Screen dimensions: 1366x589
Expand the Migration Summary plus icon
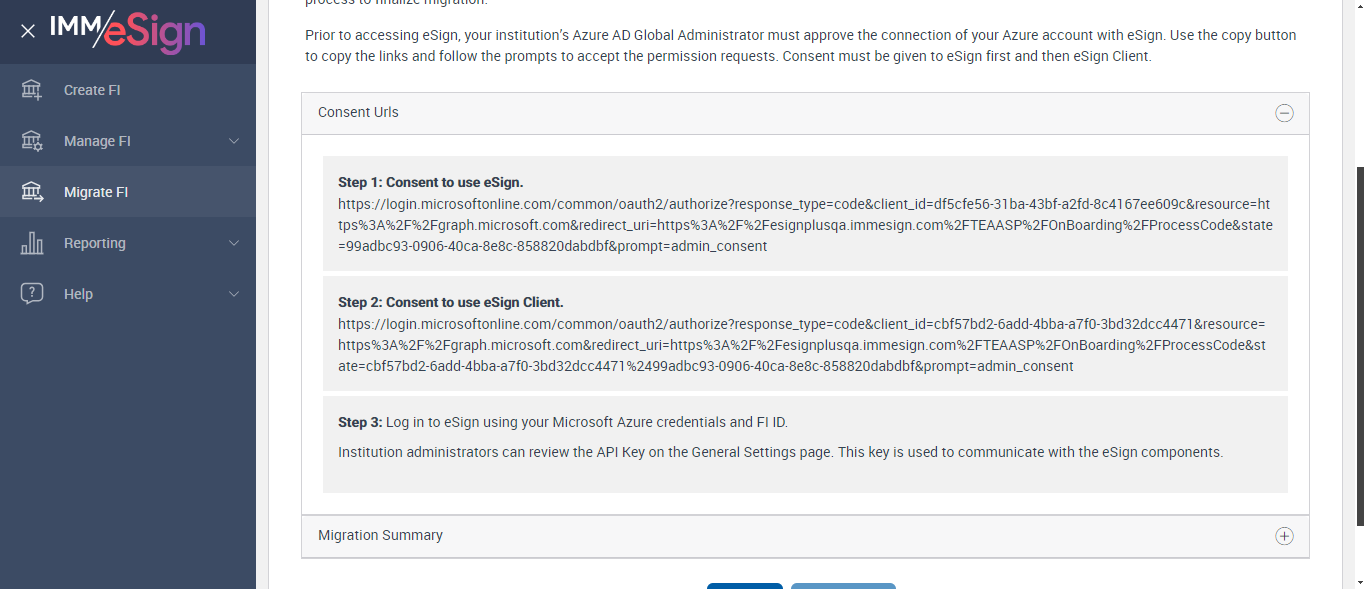(1284, 536)
